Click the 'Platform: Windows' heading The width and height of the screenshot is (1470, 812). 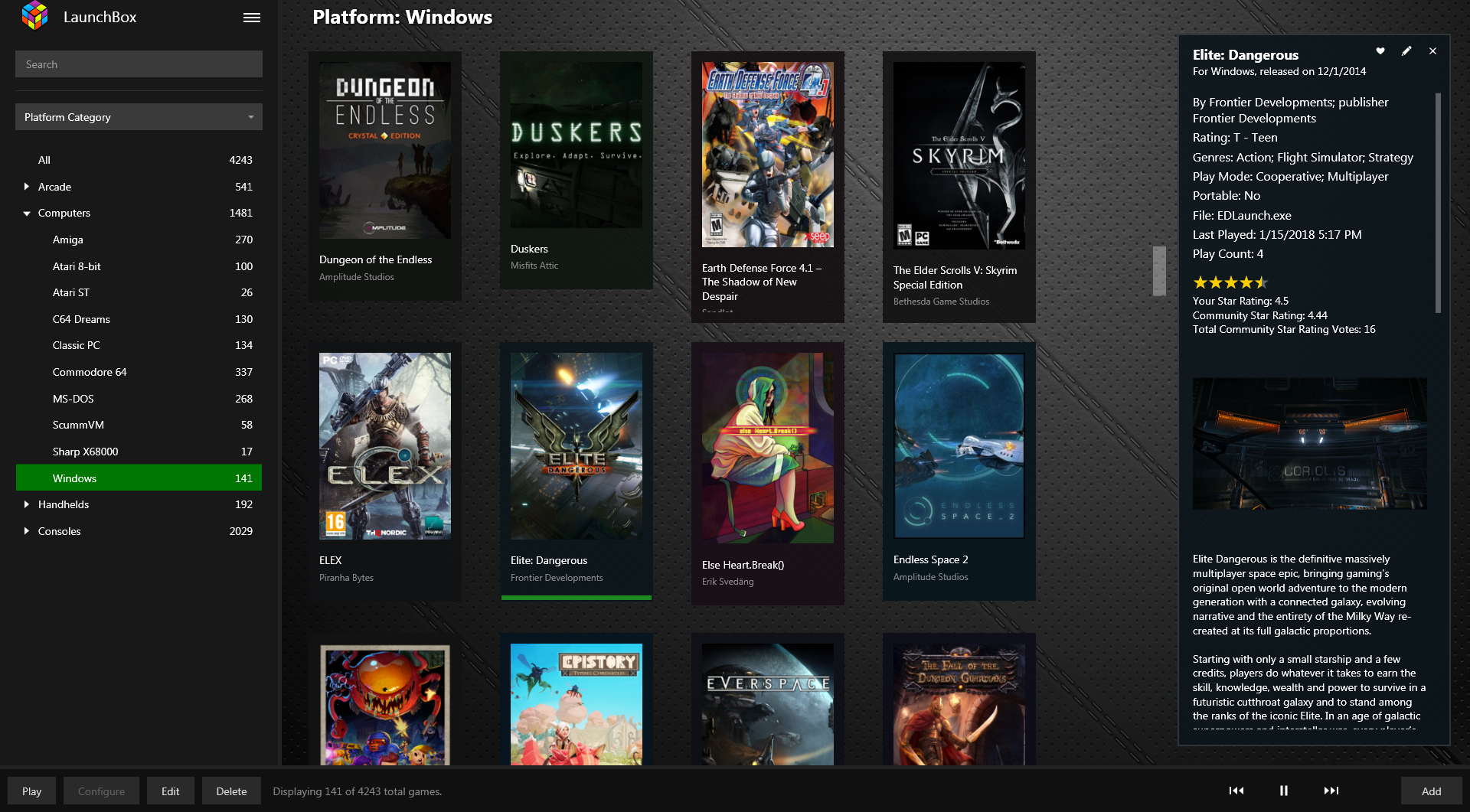coord(403,17)
